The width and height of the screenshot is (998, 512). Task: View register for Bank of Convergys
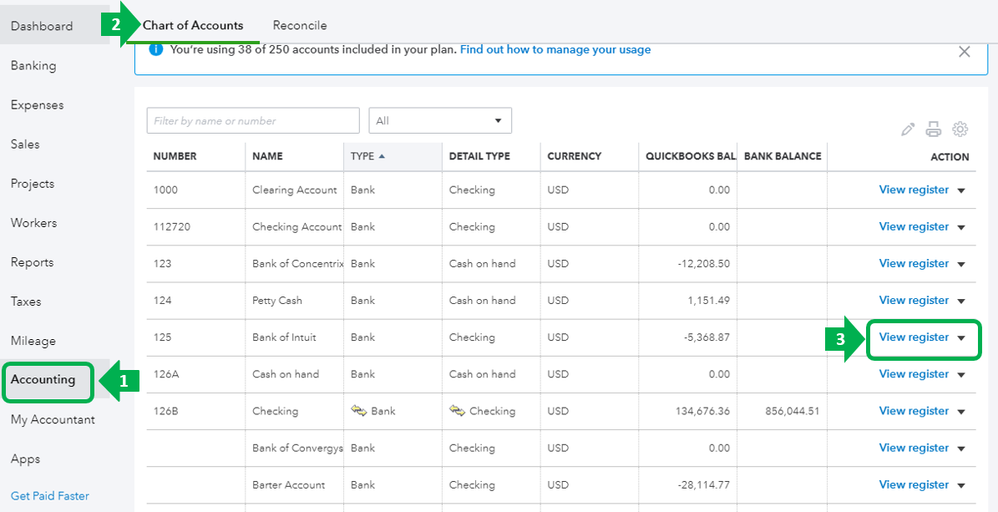pos(913,448)
